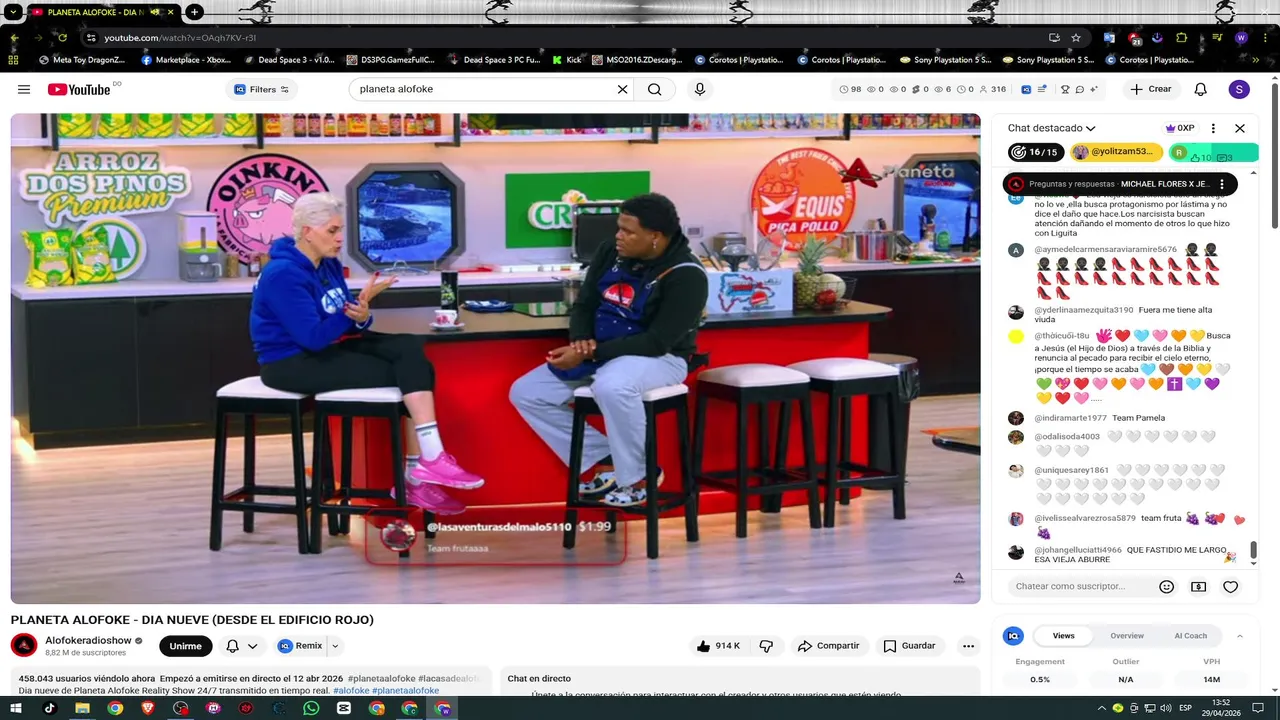Click the video player area
The height and width of the screenshot is (720, 1280).
(x=495, y=358)
